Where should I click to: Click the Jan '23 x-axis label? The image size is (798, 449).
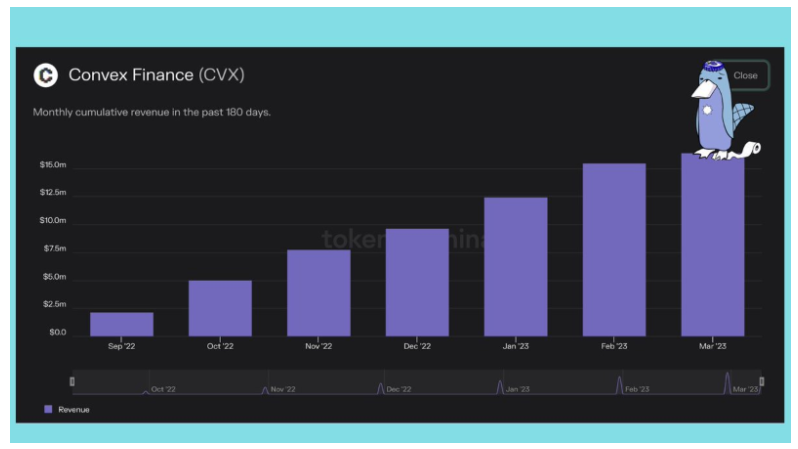point(516,346)
